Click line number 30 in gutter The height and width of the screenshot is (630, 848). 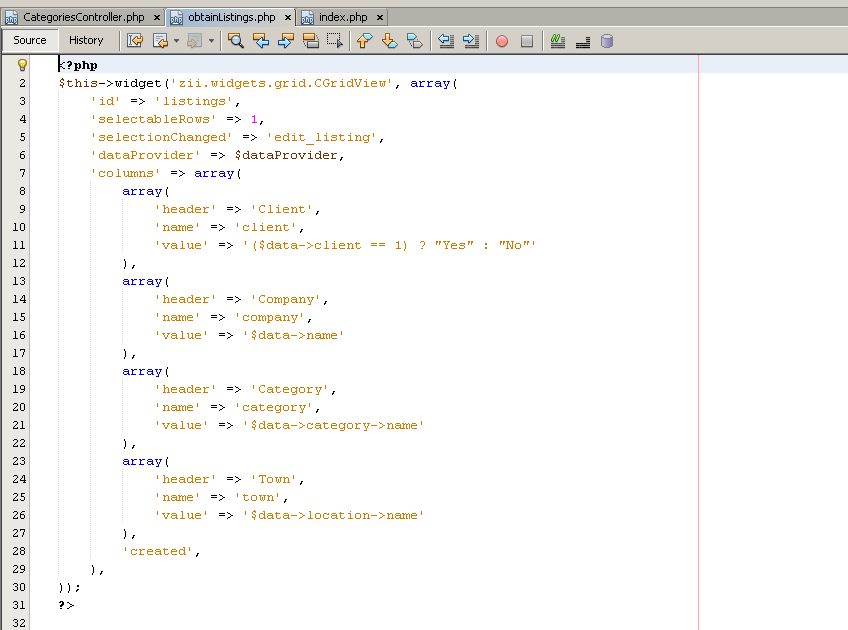pyautogui.click(x=19, y=587)
